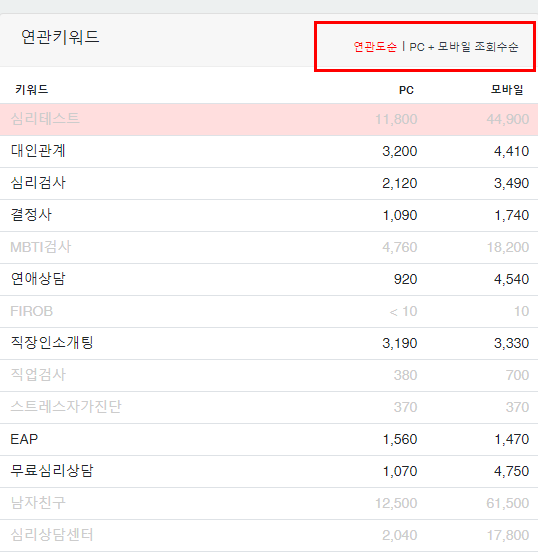Image resolution: width=538 pixels, height=552 pixels.
Task: Click mobile value 17,800 for 심리상담센터
Action: pos(508,535)
